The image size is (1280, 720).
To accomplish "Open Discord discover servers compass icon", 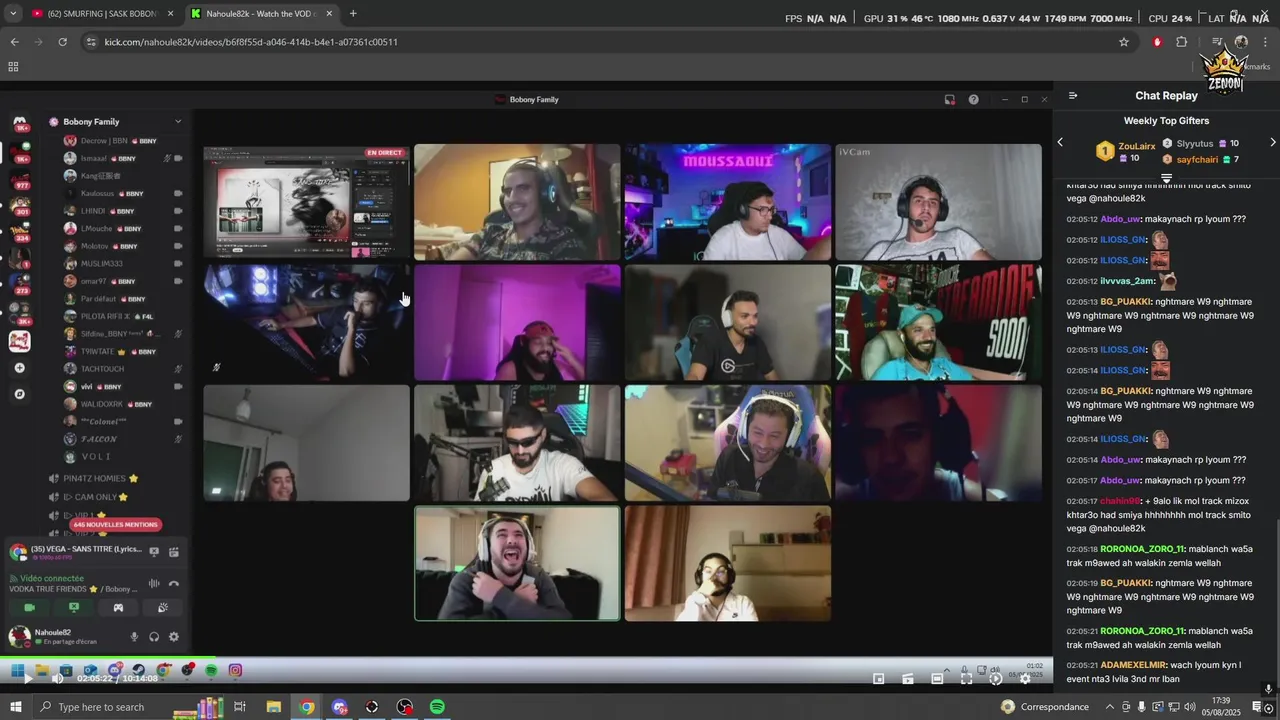I will (19, 394).
